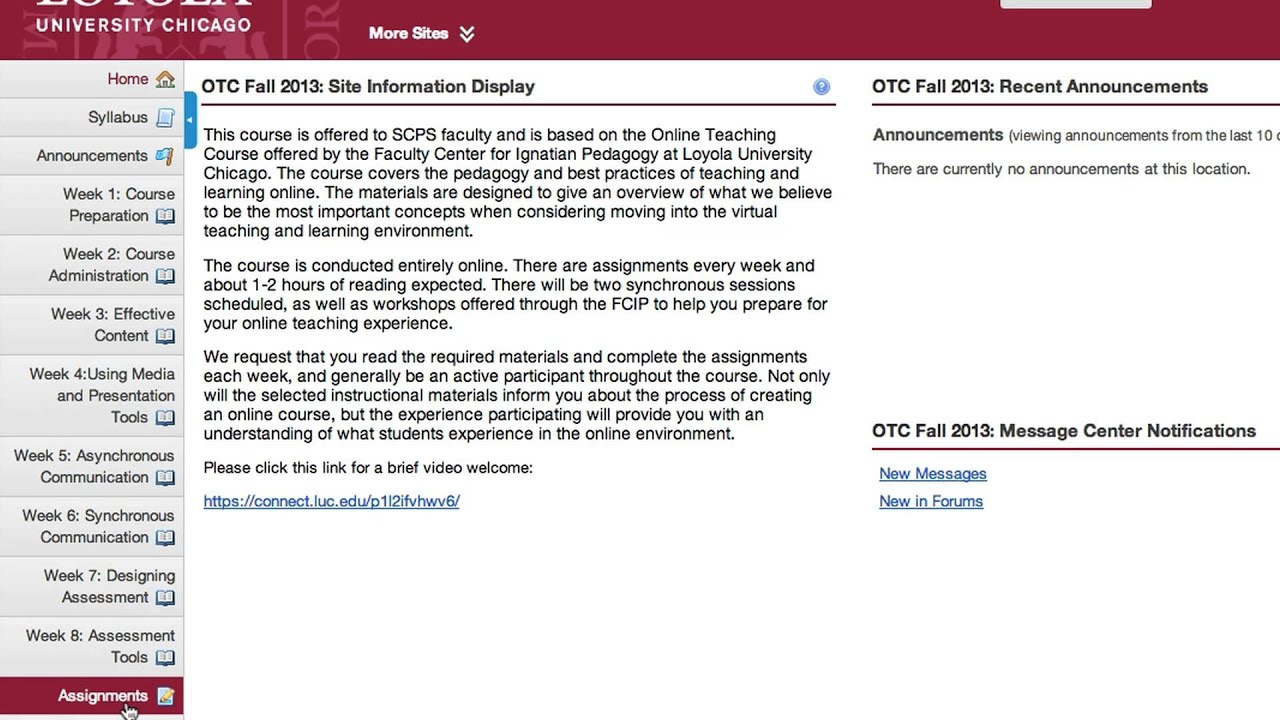Screen dimensions: 1280x720
Task: Open the New in Forums link
Action: [x=931, y=501]
